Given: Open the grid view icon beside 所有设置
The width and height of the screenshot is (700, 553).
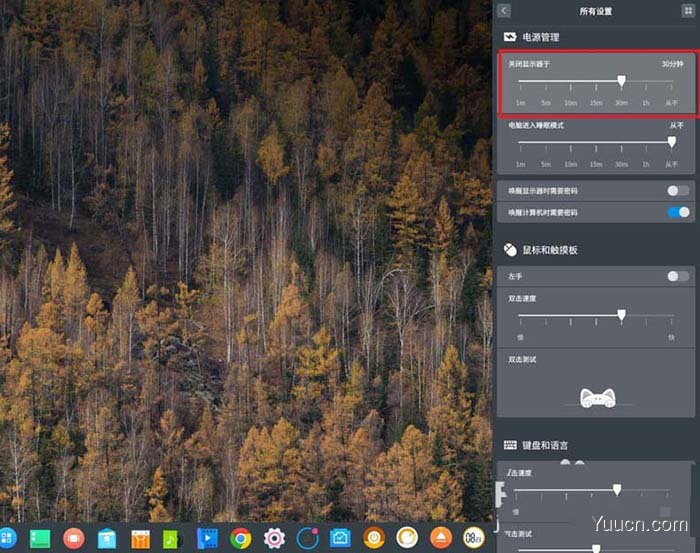Looking at the screenshot, I should click(688, 11).
